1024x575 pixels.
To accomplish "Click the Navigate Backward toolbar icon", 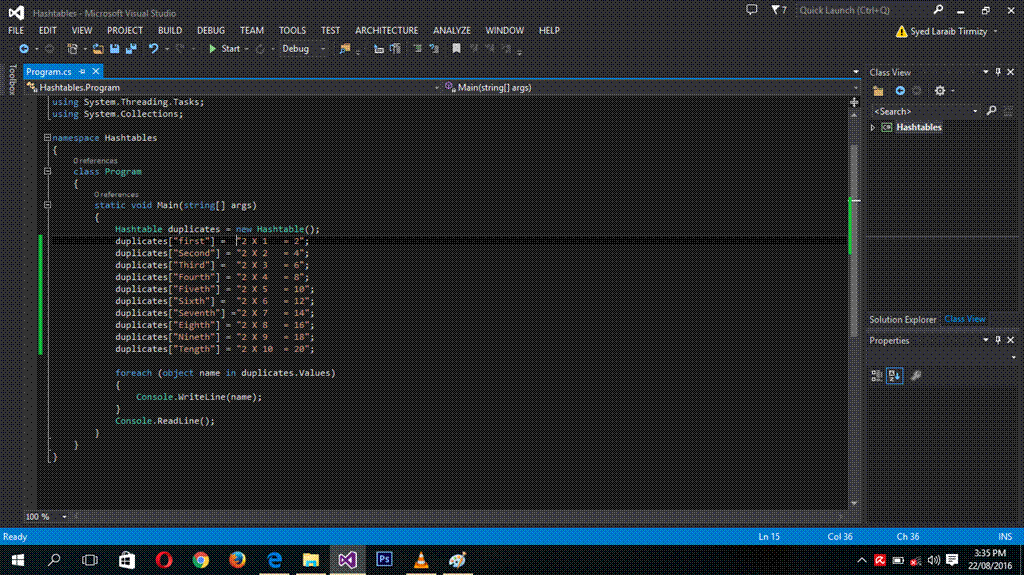I will [24, 48].
